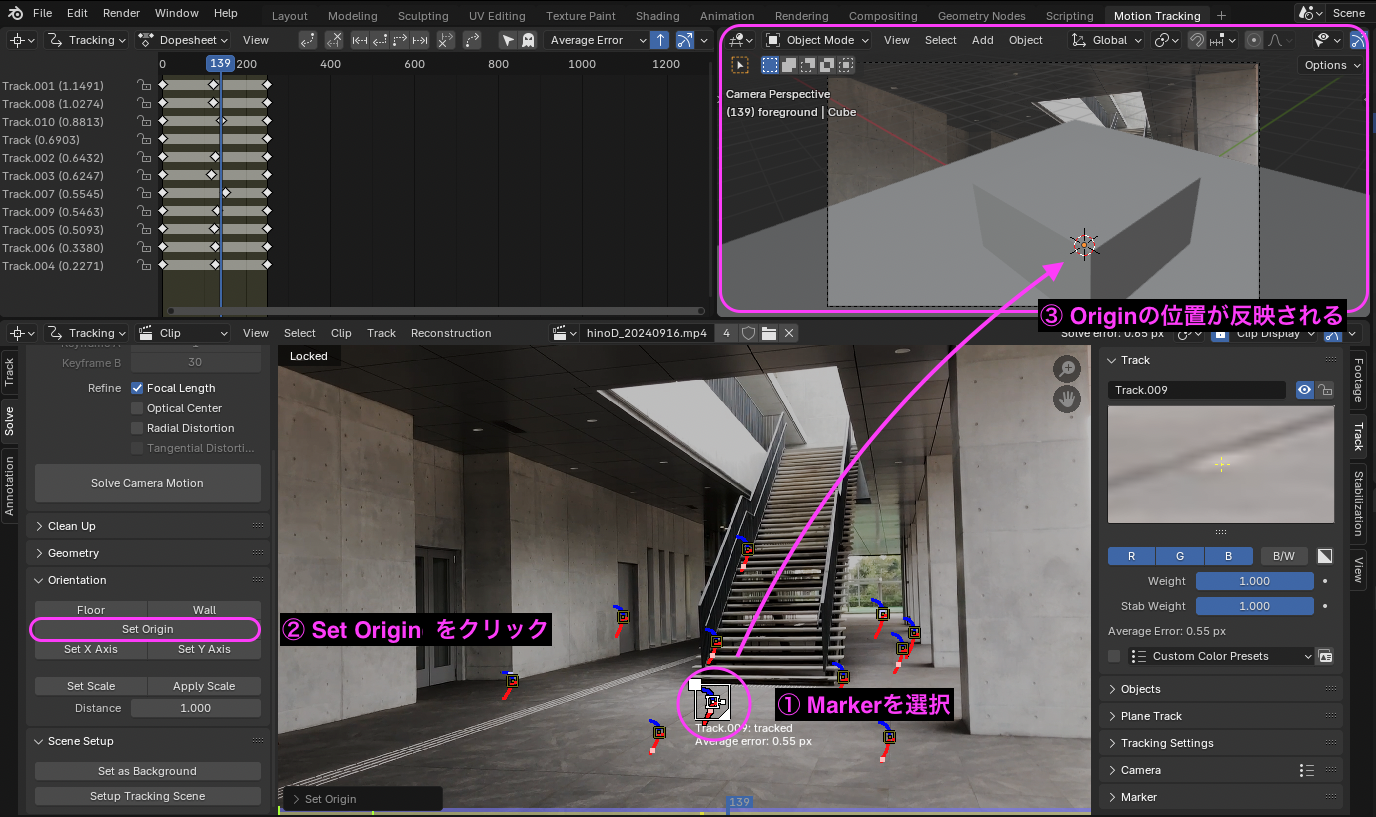Enable the Optical Center refine checkbox

click(x=137, y=408)
